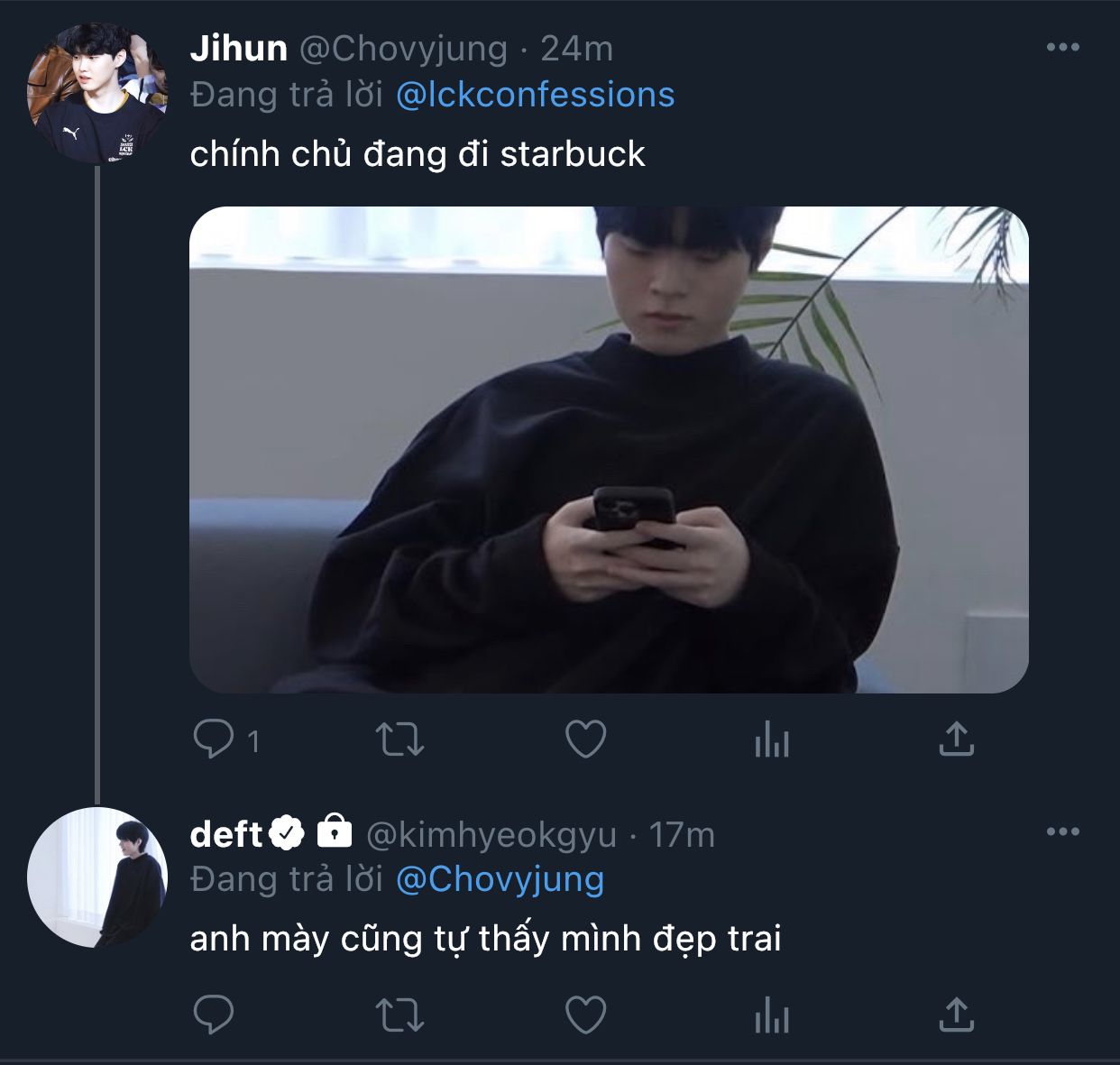This screenshot has width=1120, height=1065.
Task: Like Jihun's tweet with the heart
Action: click(585, 740)
